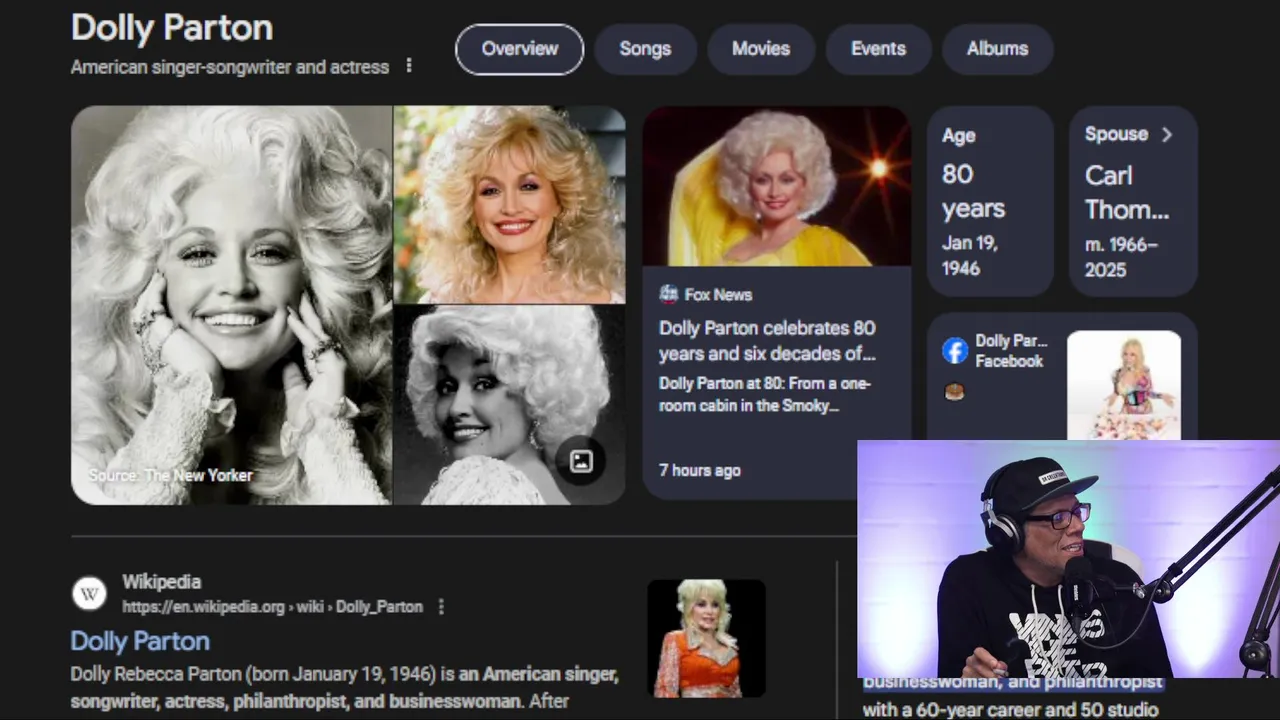Expand the Spouse card chevron
Viewport: 1280px width, 720px height.
click(1166, 134)
